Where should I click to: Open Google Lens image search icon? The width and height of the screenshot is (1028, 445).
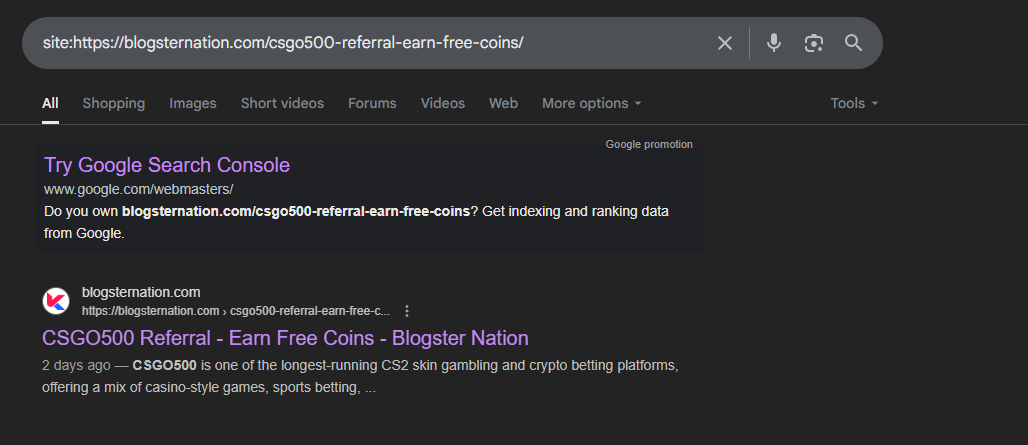point(814,43)
